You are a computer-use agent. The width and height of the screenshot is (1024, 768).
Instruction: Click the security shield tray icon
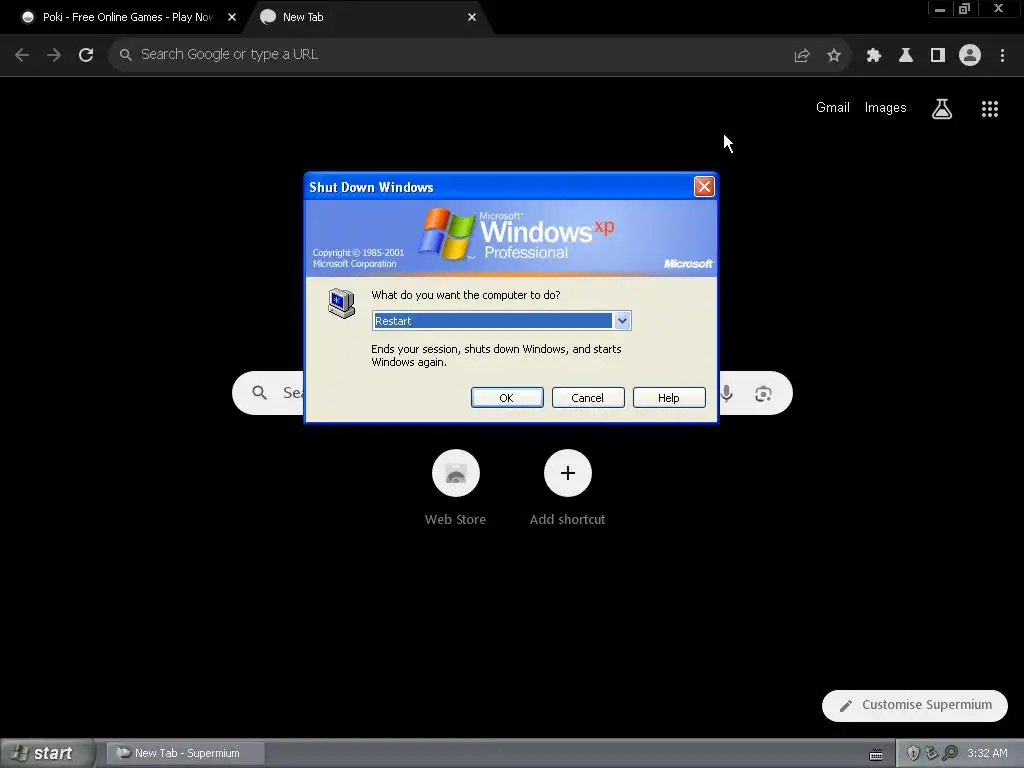pyautogui.click(x=914, y=754)
